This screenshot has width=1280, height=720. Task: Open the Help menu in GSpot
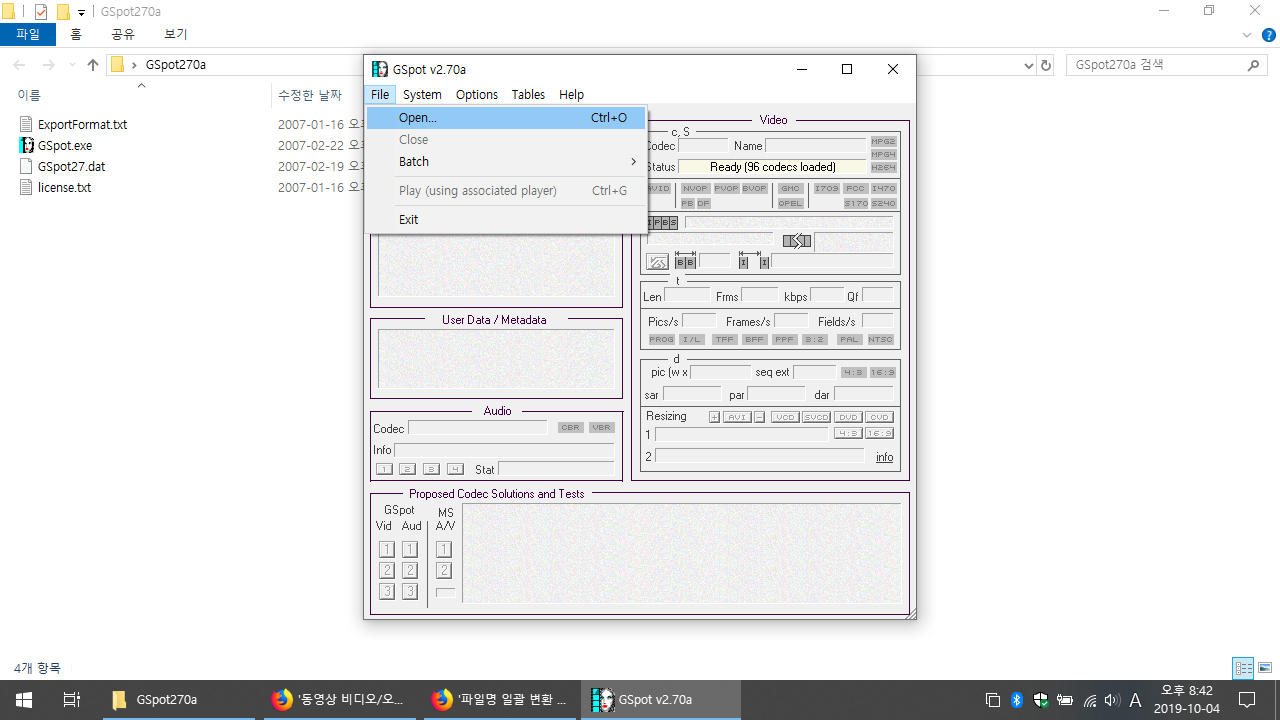[571, 94]
